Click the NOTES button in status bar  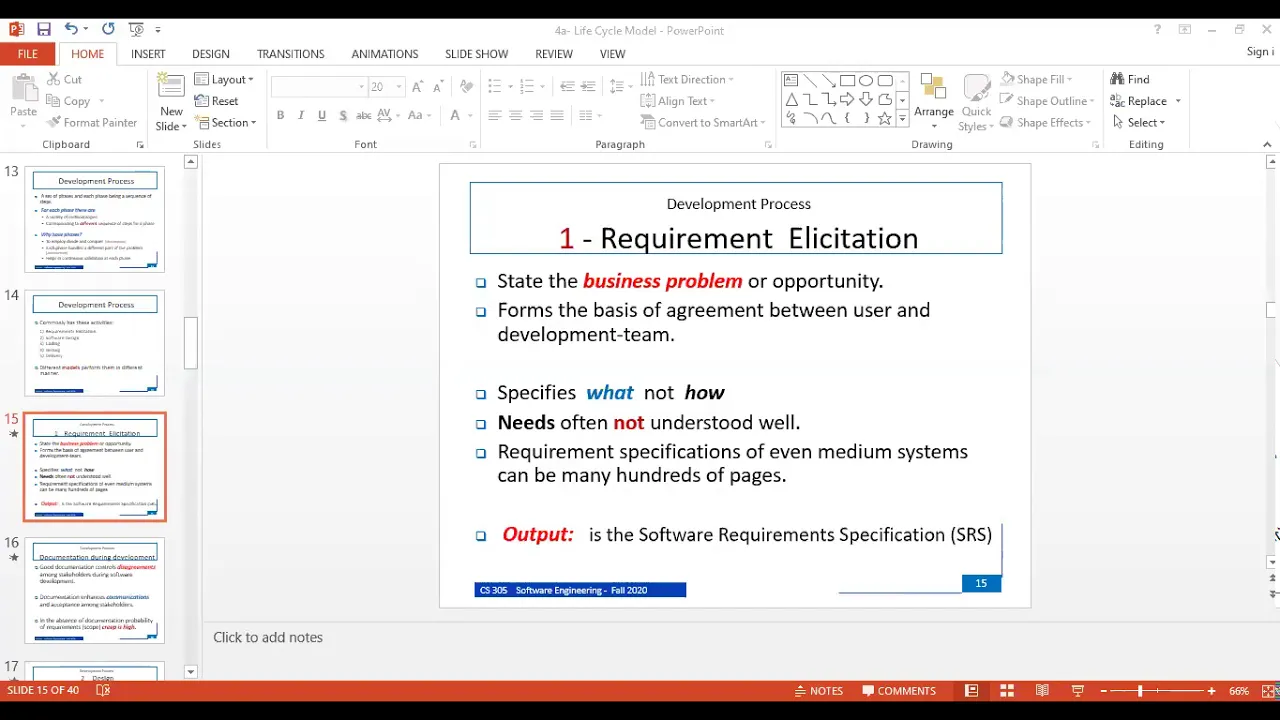click(x=819, y=690)
